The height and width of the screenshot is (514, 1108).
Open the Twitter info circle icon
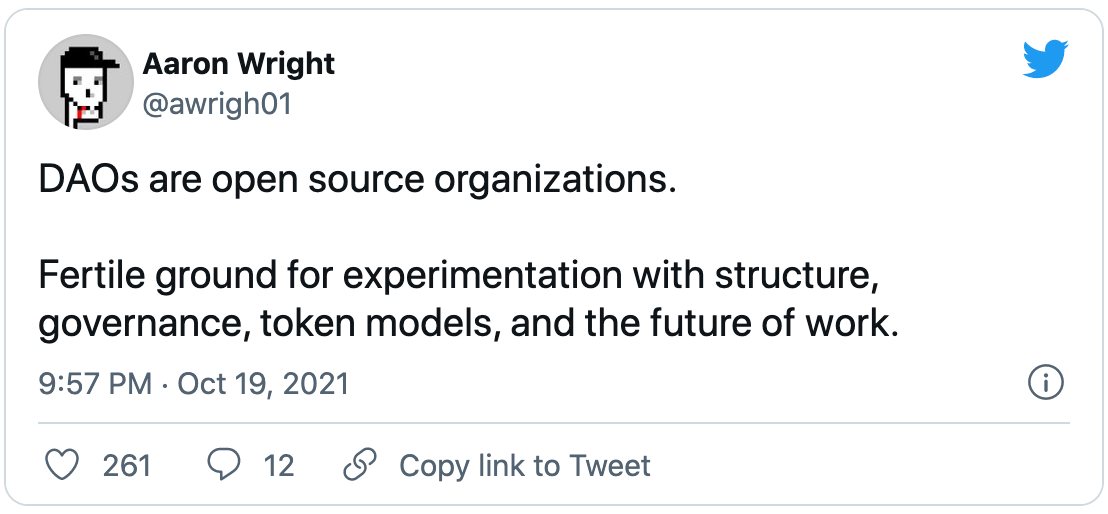[1046, 383]
